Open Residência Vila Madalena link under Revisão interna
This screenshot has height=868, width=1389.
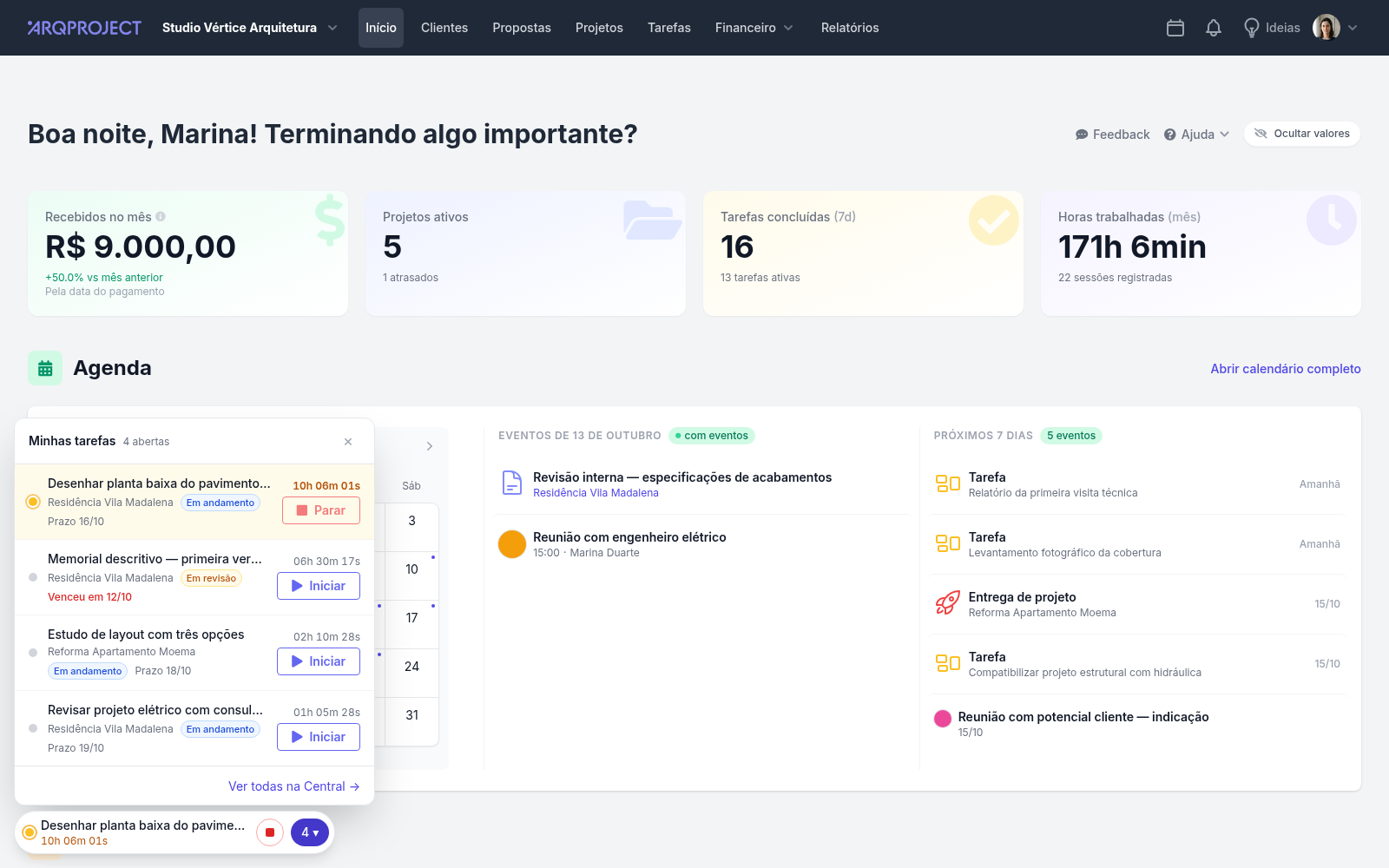pyautogui.click(x=596, y=493)
